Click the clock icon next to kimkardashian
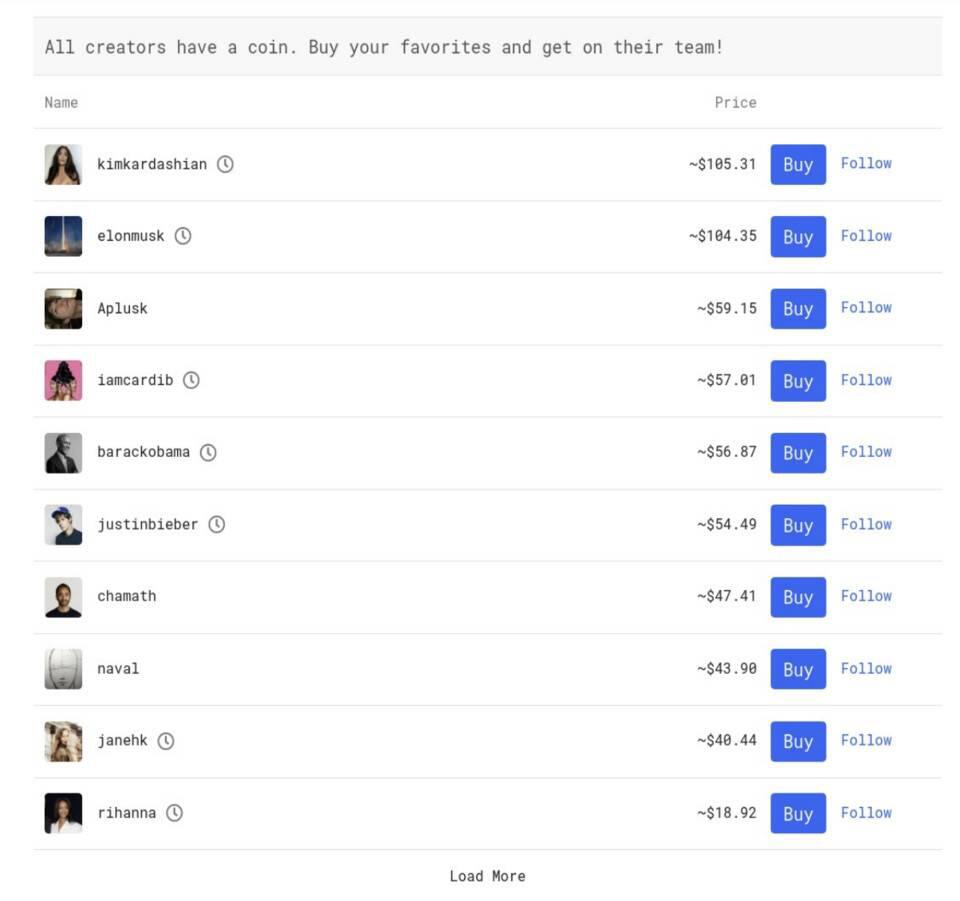 [225, 164]
